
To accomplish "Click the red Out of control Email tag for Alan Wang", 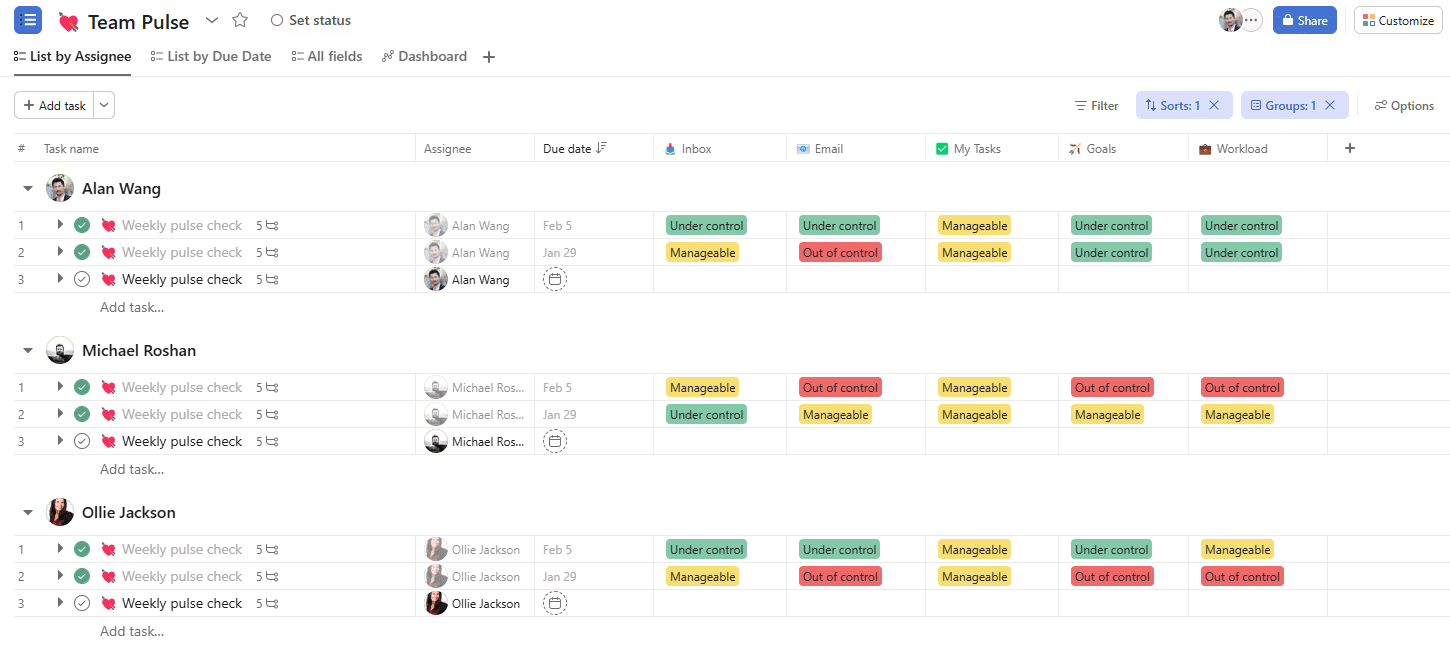I will click(x=840, y=253).
